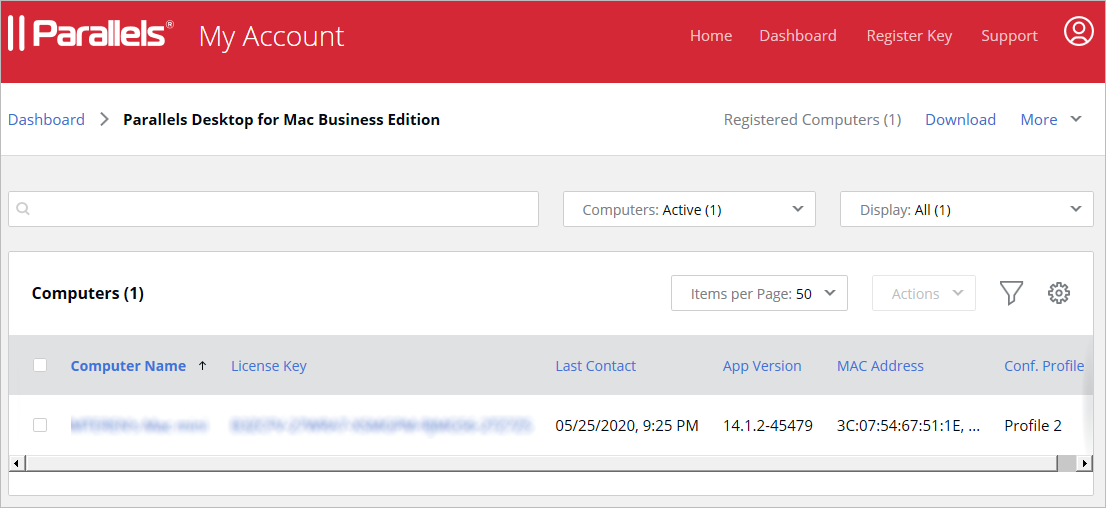Click the More link

[x=1038, y=120]
